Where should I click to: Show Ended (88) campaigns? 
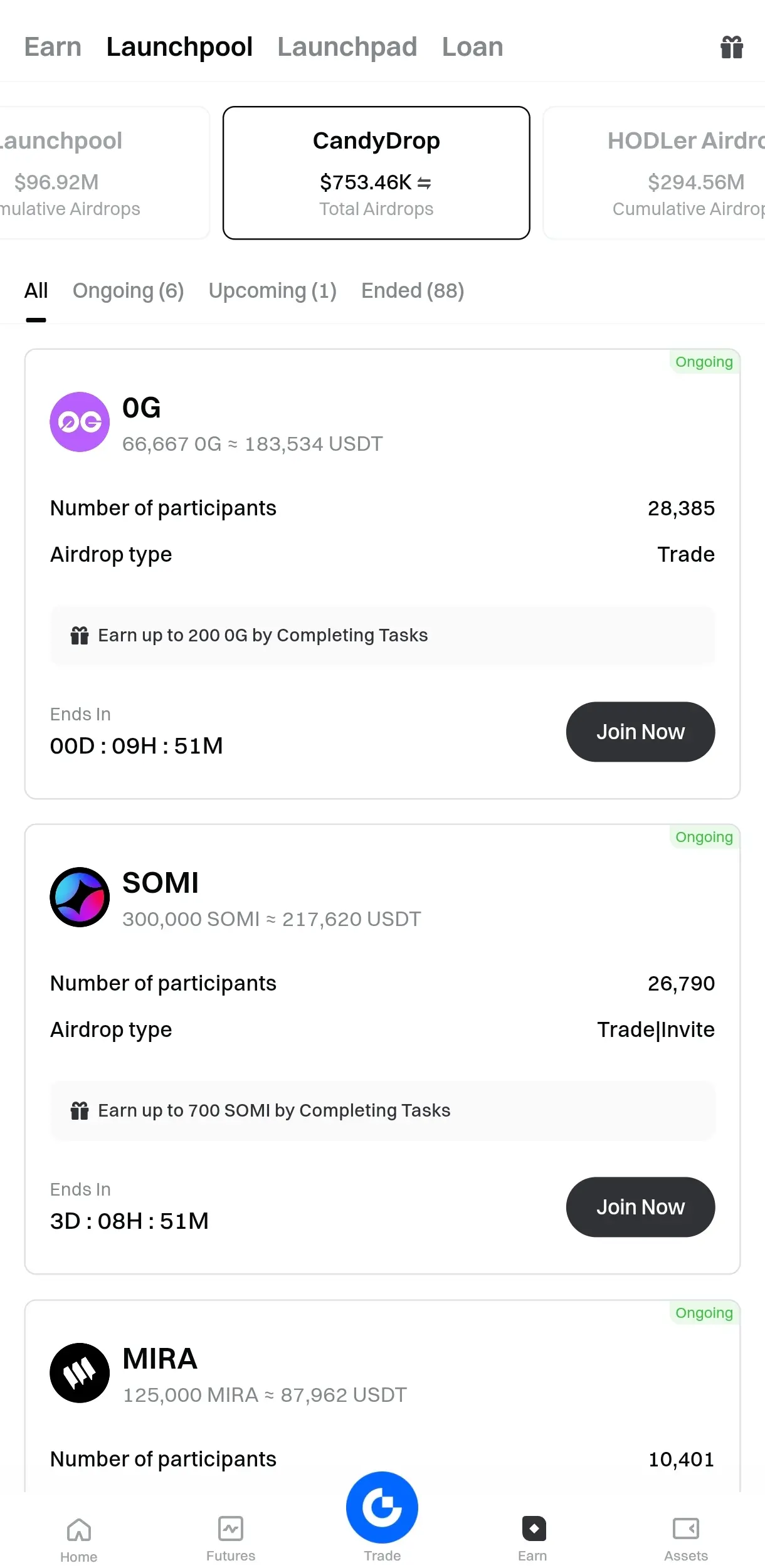click(413, 291)
